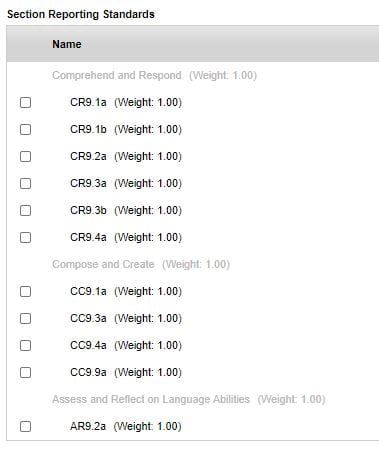Click the Name column header

[x=67, y=44]
